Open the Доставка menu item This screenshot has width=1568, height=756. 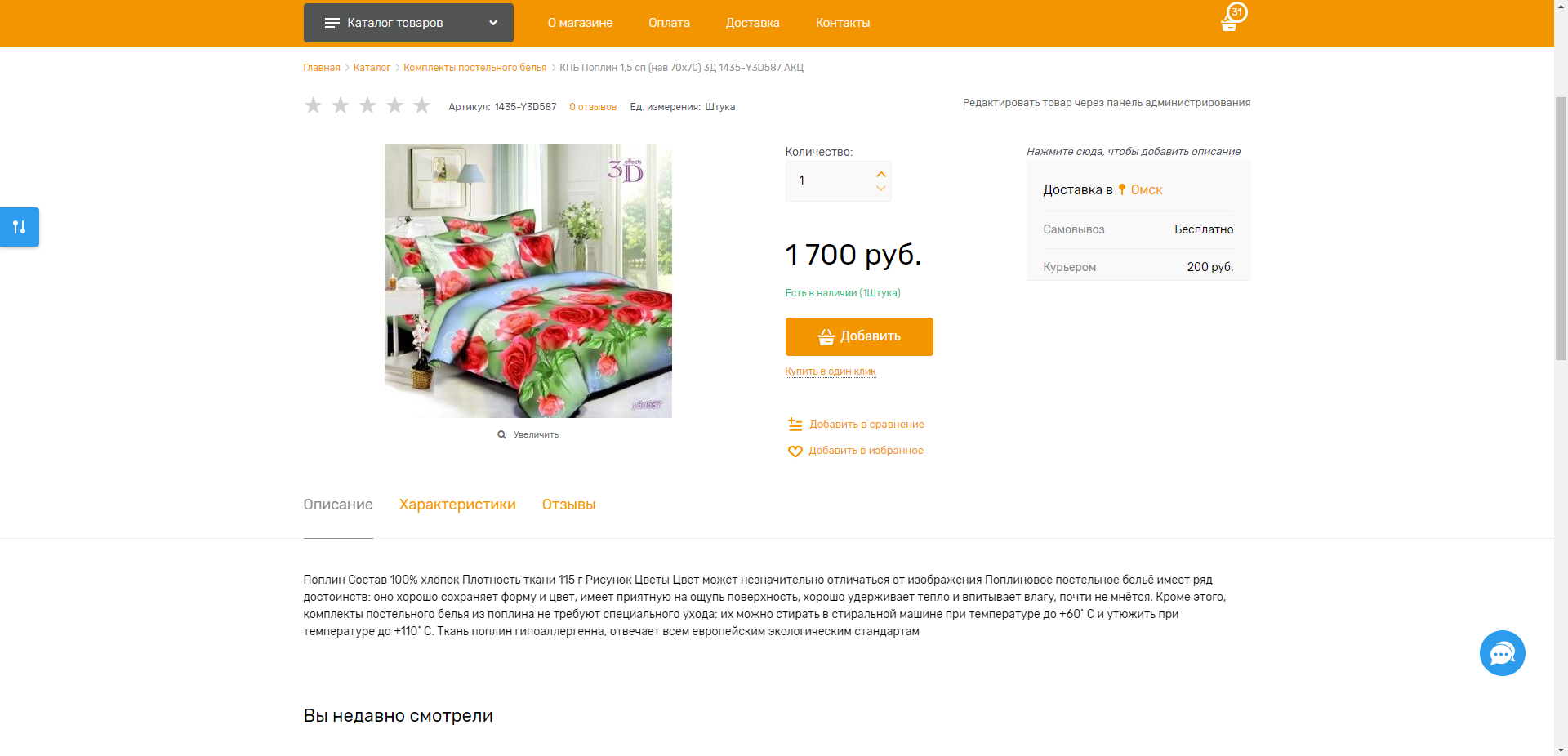(x=752, y=23)
